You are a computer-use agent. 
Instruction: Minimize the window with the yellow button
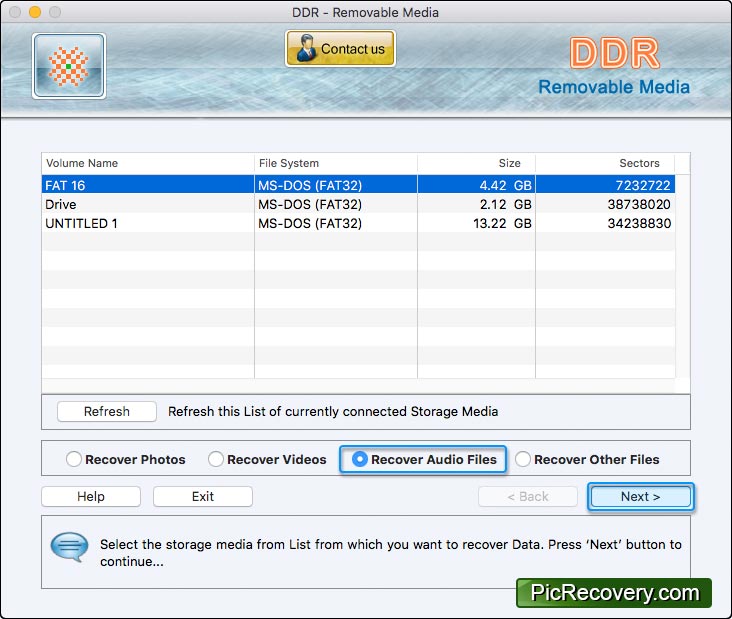click(x=35, y=12)
